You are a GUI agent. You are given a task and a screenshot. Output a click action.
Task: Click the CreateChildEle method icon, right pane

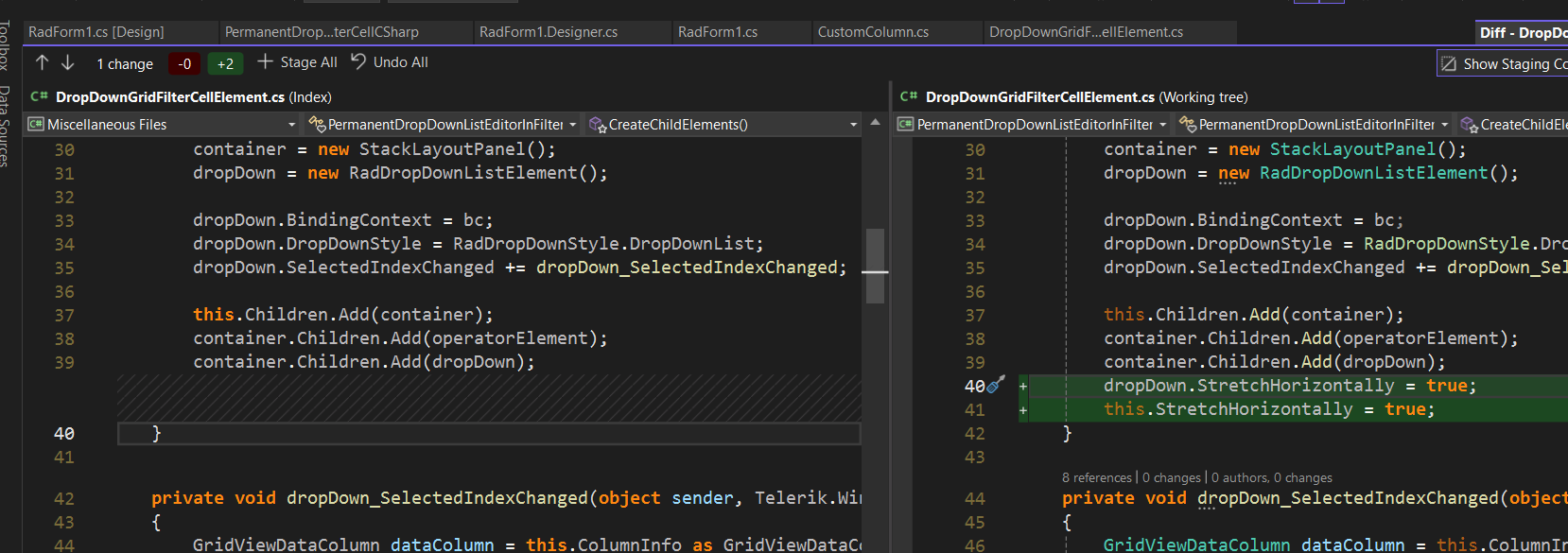(x=1470, y=125)
